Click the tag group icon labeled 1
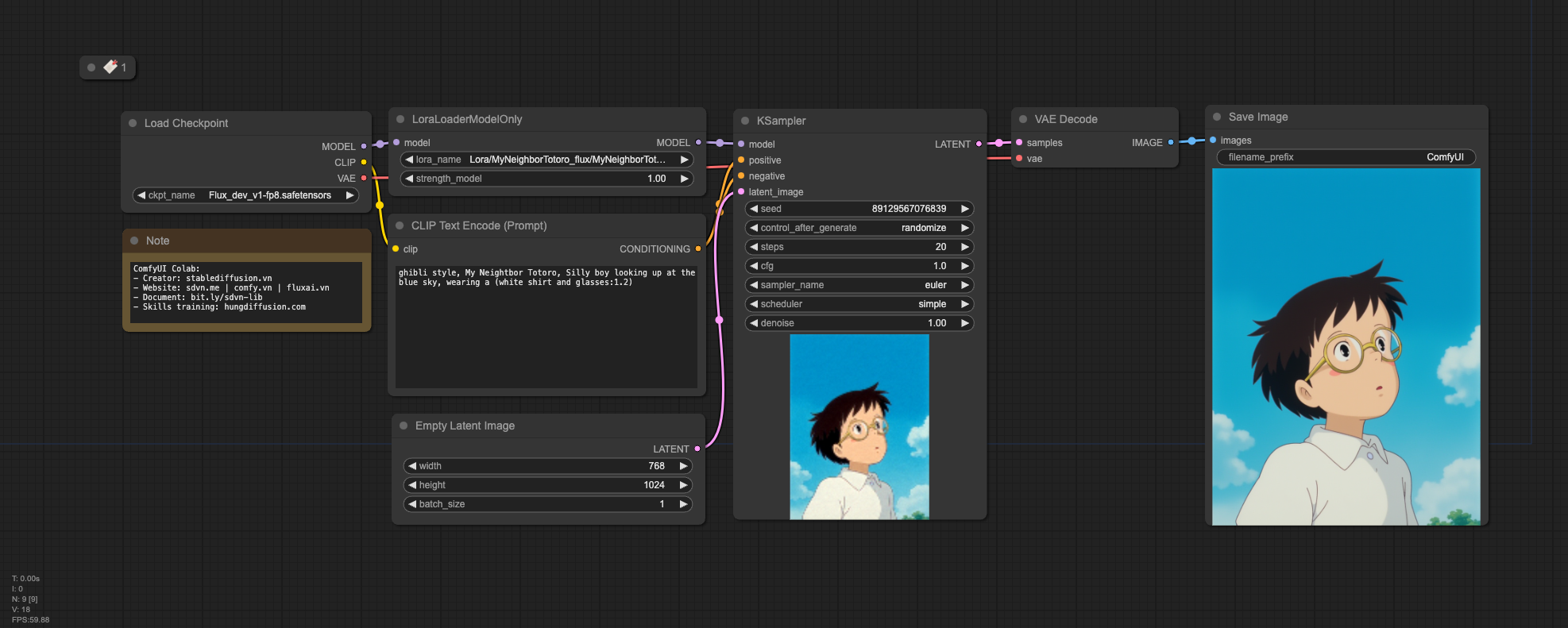Viewport: 1568px width, 628px height. 110,67
